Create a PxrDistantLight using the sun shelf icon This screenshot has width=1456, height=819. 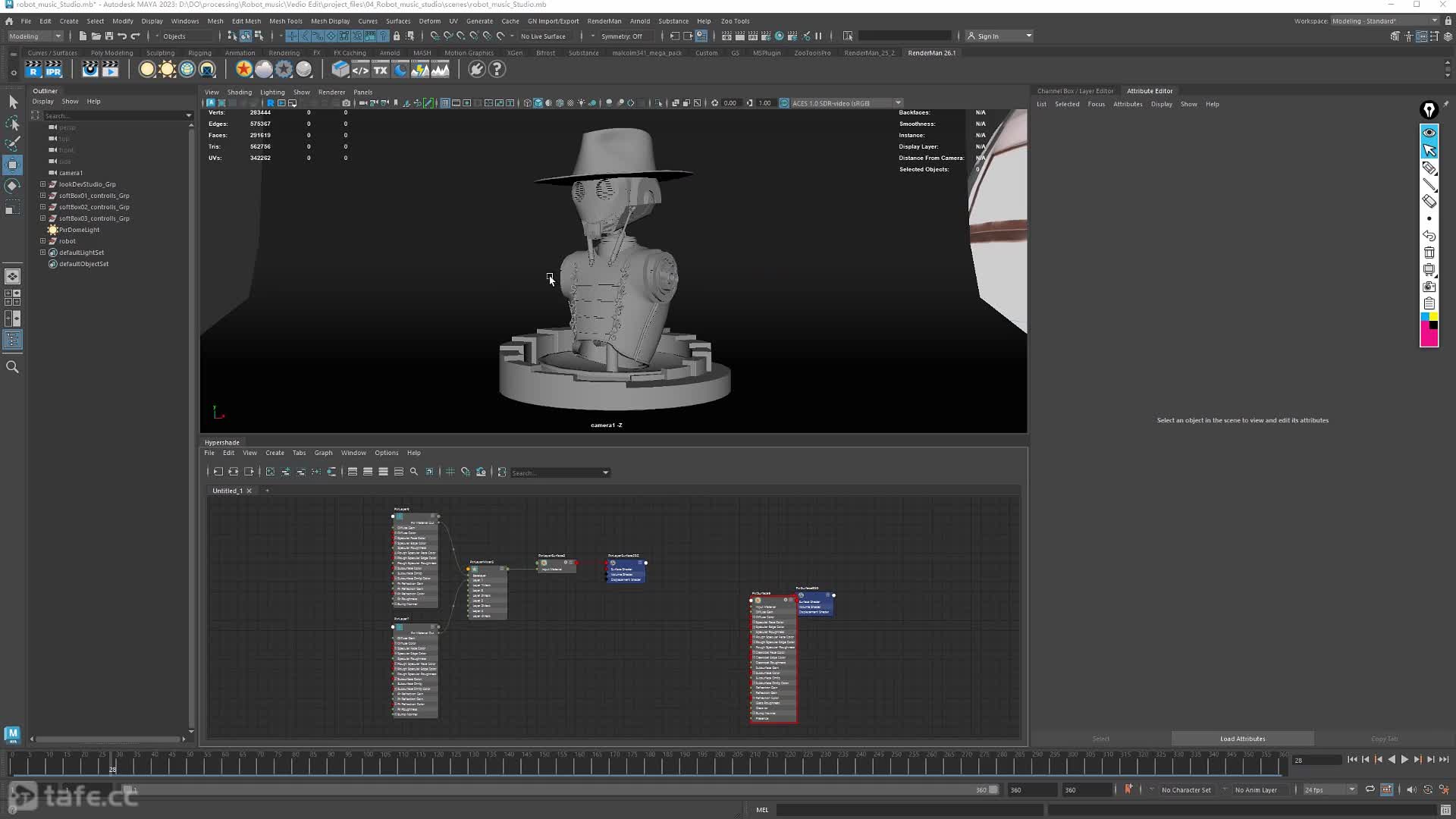pos(167,70)
